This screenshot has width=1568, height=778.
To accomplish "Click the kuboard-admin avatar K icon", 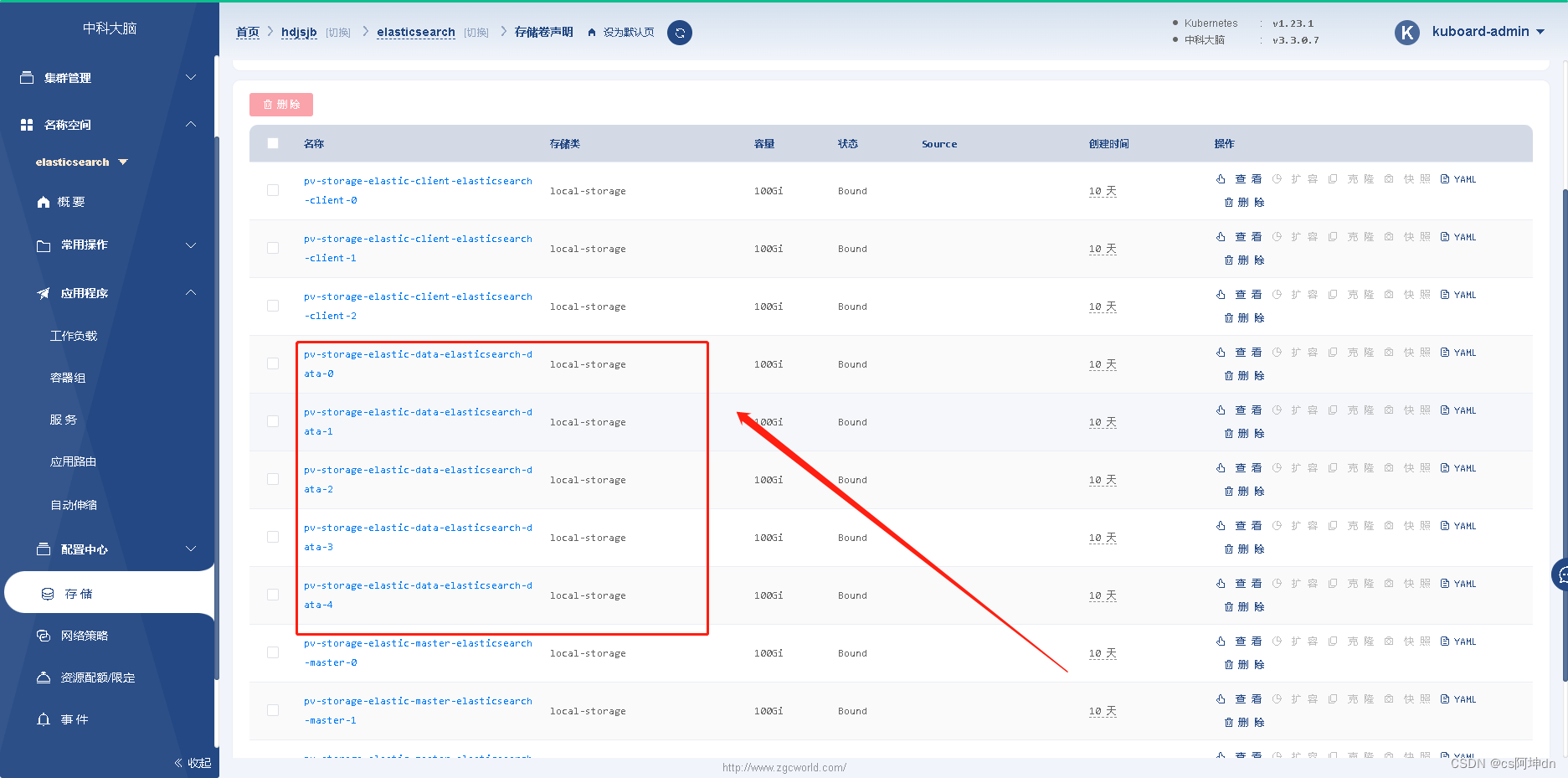I will 1407,33.
